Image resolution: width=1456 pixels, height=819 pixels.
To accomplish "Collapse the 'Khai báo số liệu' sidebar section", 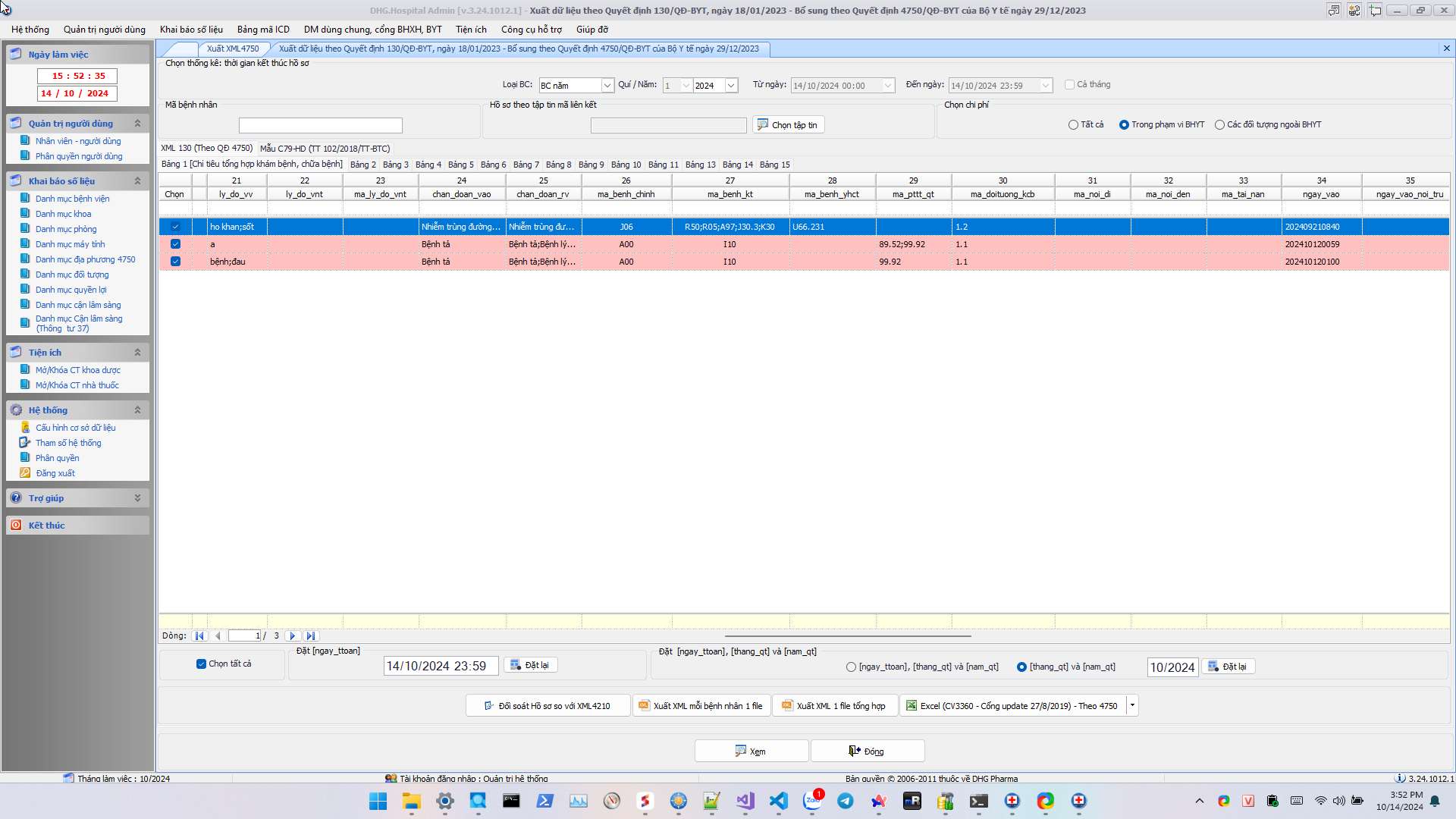I will click(137, 181).
